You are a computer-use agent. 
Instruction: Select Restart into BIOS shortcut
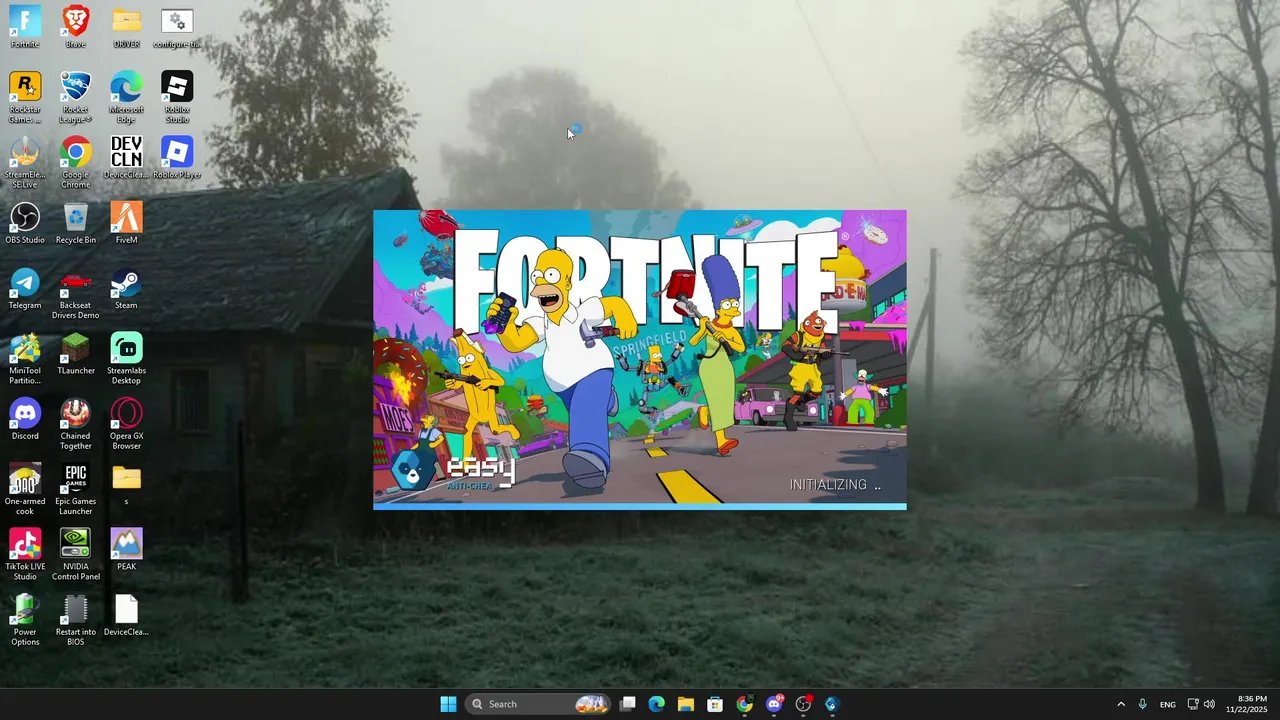coord(75,620)
